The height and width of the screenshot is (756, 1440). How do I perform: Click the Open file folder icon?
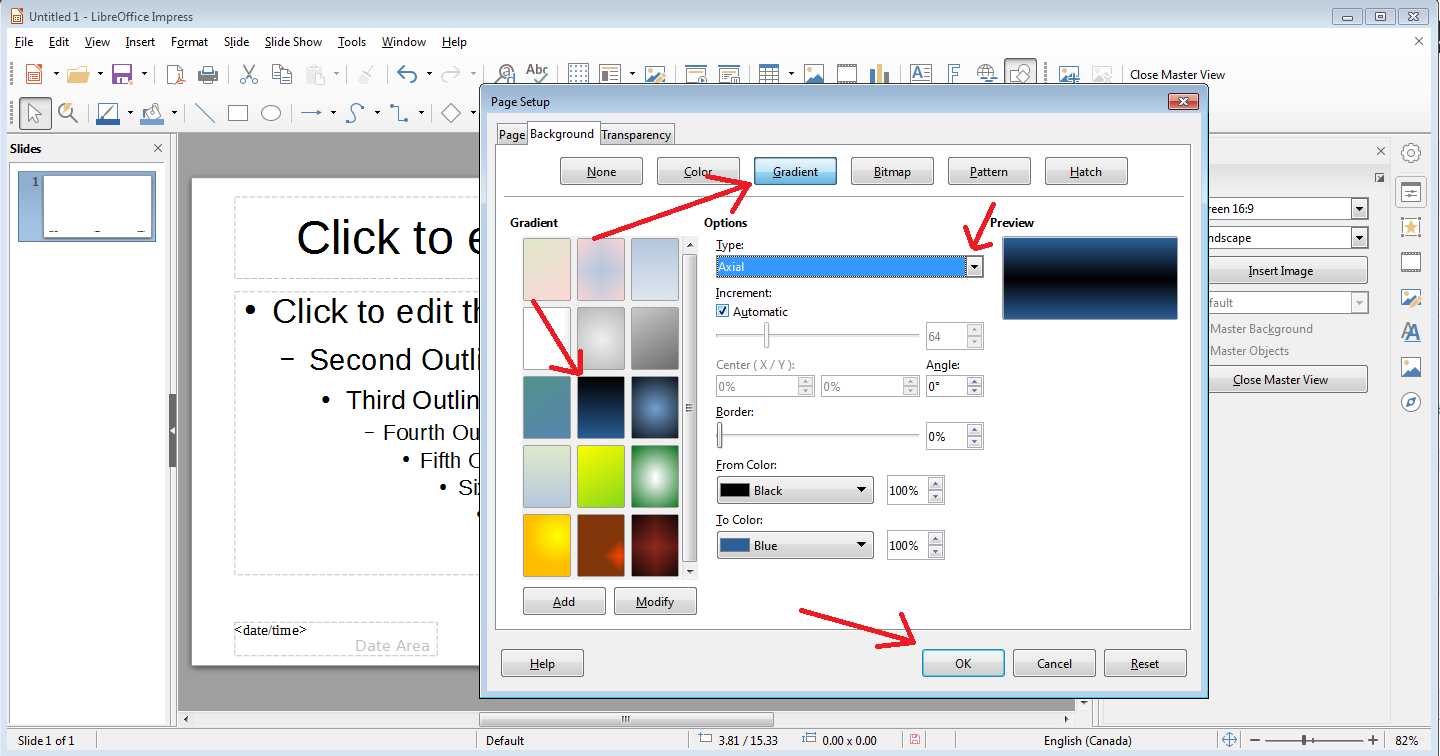point(79,74)
